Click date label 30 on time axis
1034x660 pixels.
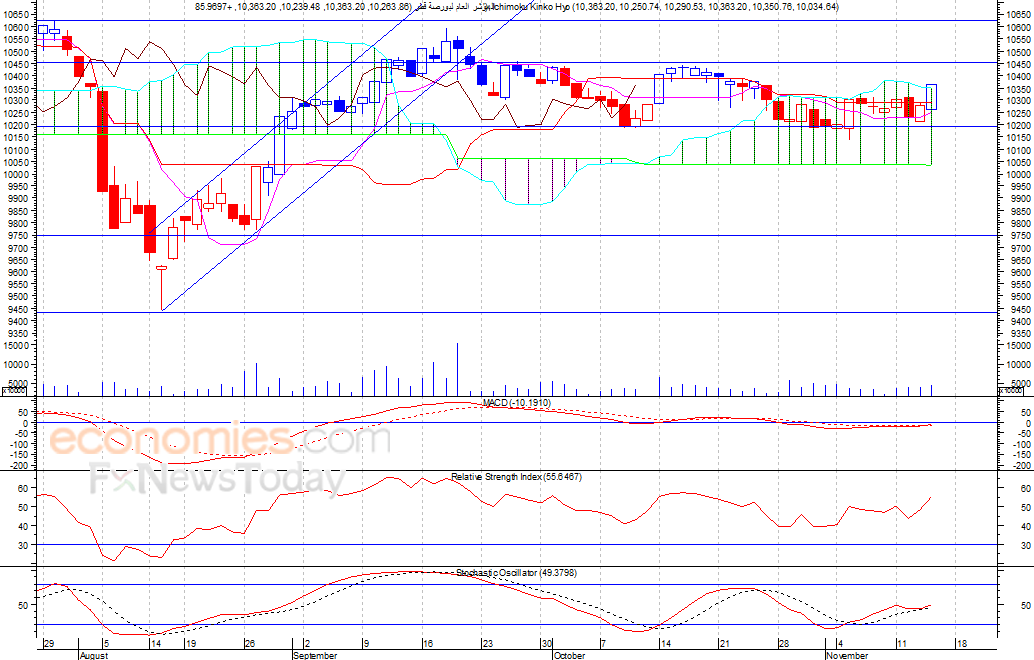546,644
